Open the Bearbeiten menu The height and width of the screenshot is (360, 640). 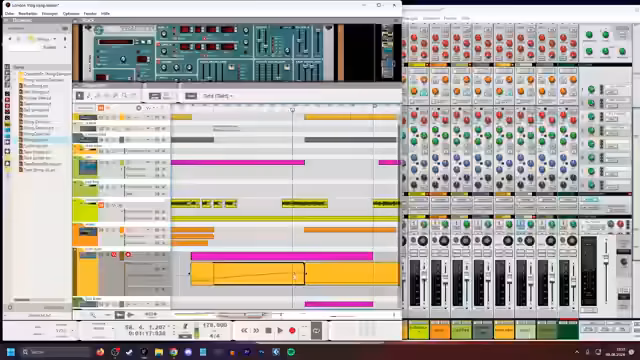(28, 13)
